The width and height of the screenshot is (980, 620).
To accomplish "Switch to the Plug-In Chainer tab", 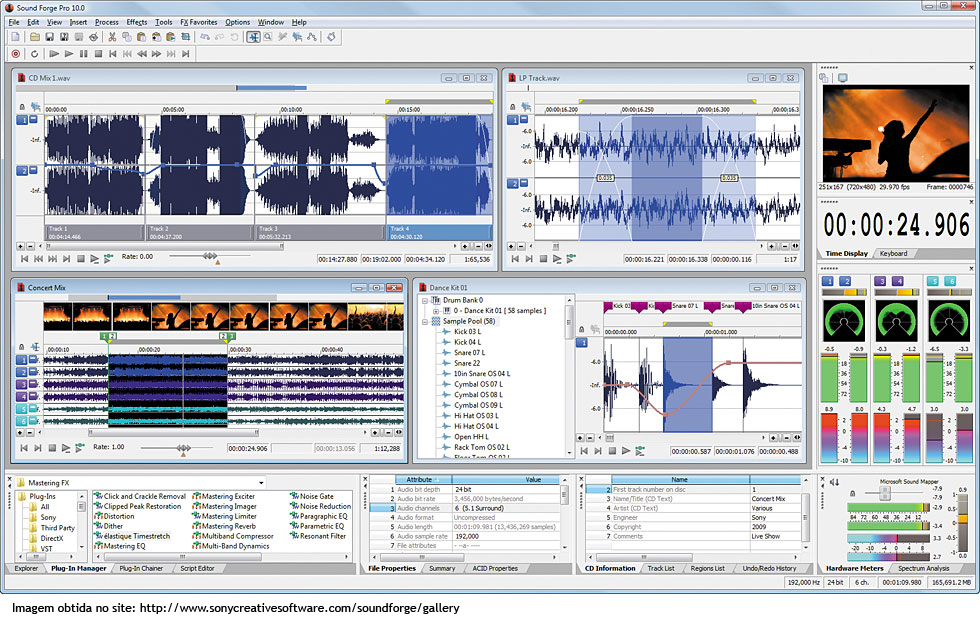I will 141,569.
